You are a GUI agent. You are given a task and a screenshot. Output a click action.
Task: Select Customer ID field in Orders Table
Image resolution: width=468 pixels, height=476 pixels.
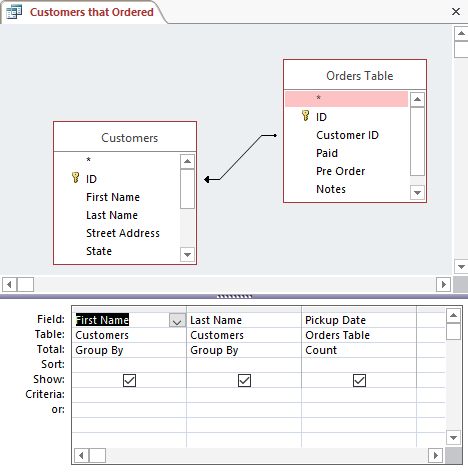pyautogui.click(x=346, y=135)
